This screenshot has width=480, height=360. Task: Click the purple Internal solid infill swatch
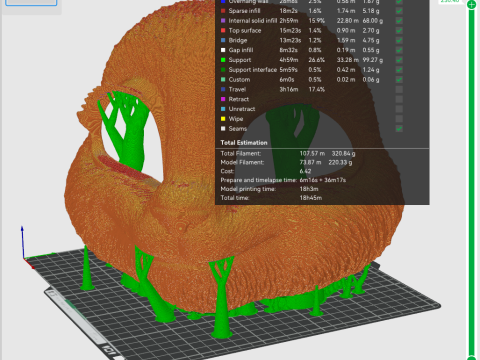point(223,21)
